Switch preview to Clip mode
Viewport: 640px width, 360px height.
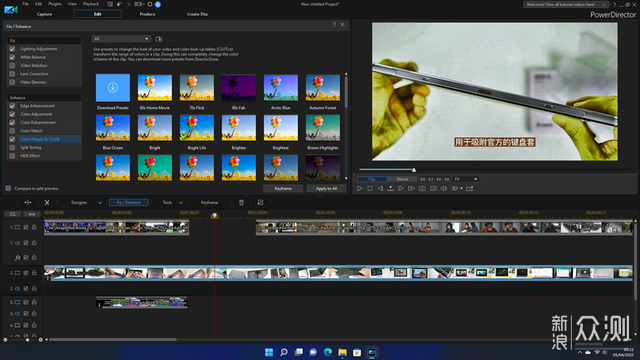pyautogui.click(x=371, y=179)
